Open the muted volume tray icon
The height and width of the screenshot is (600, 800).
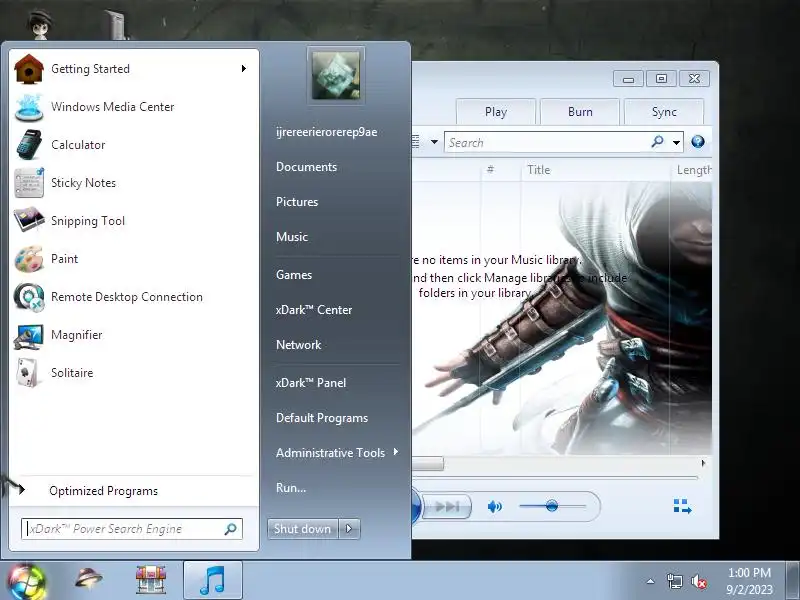point(698,581)
